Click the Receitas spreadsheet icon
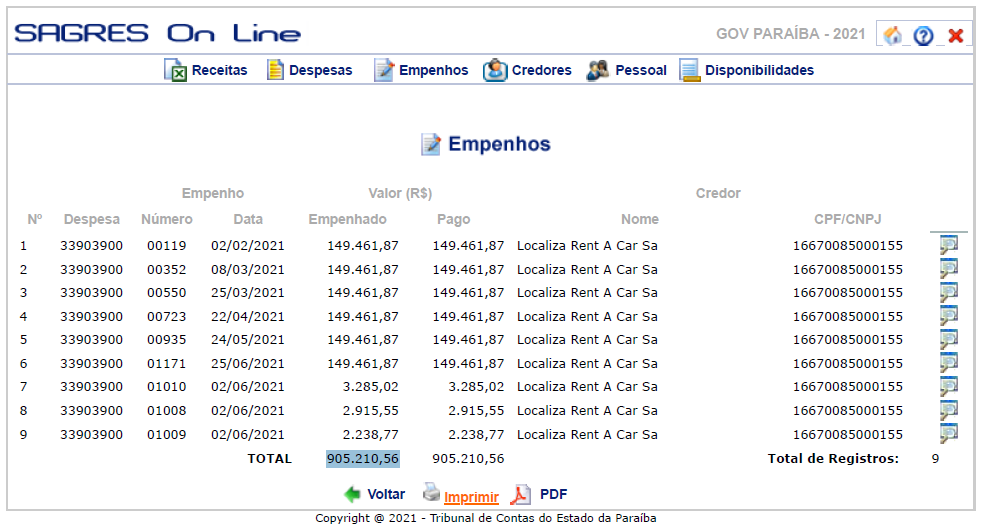The image size is (986, 532). tap(175, 70)
